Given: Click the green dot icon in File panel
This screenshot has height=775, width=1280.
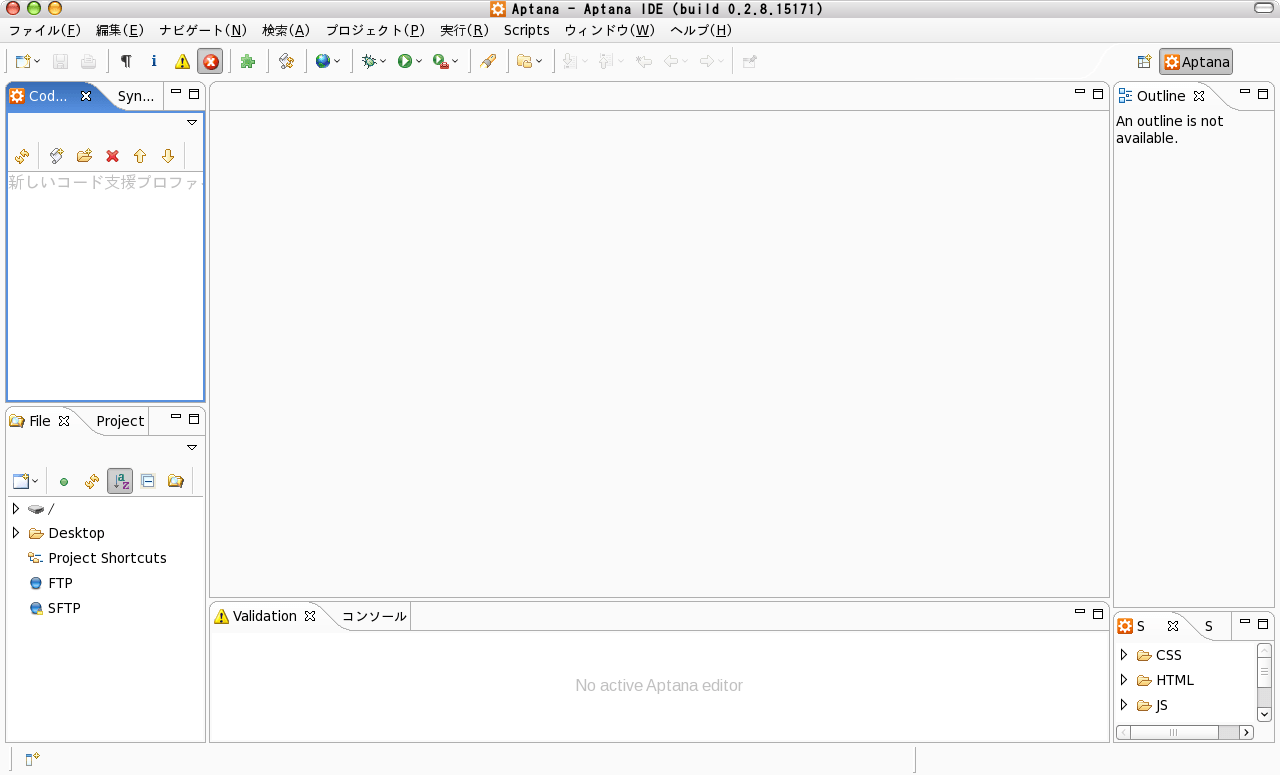Looking at the screenshot, I should [64, 481].
